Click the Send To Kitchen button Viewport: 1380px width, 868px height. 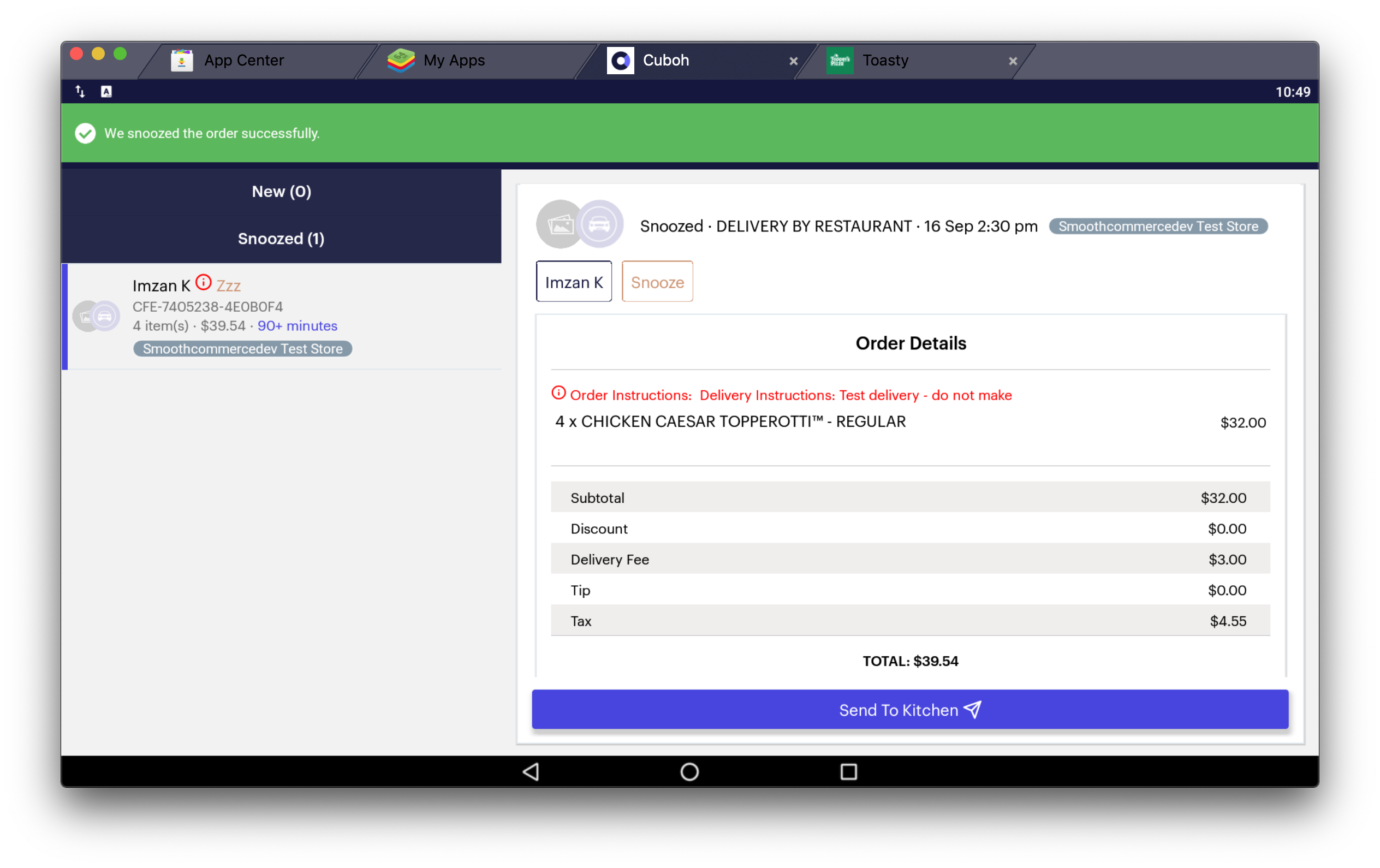click(x=909, y=709)
